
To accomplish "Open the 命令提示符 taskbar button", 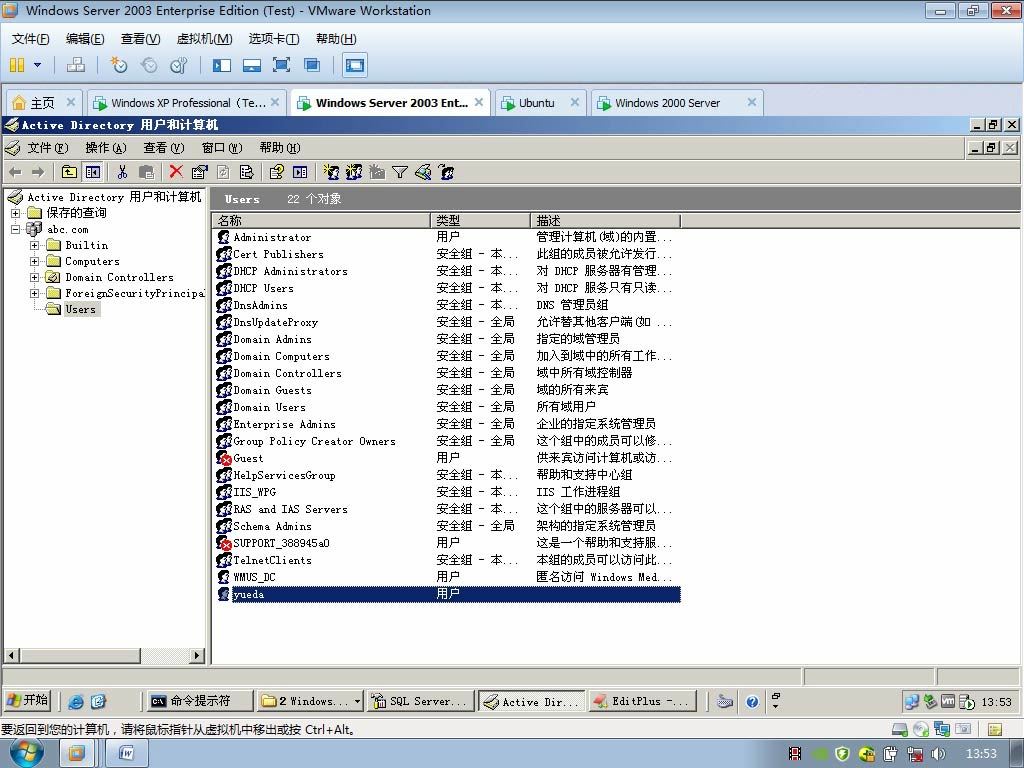I will click(199, 701).
